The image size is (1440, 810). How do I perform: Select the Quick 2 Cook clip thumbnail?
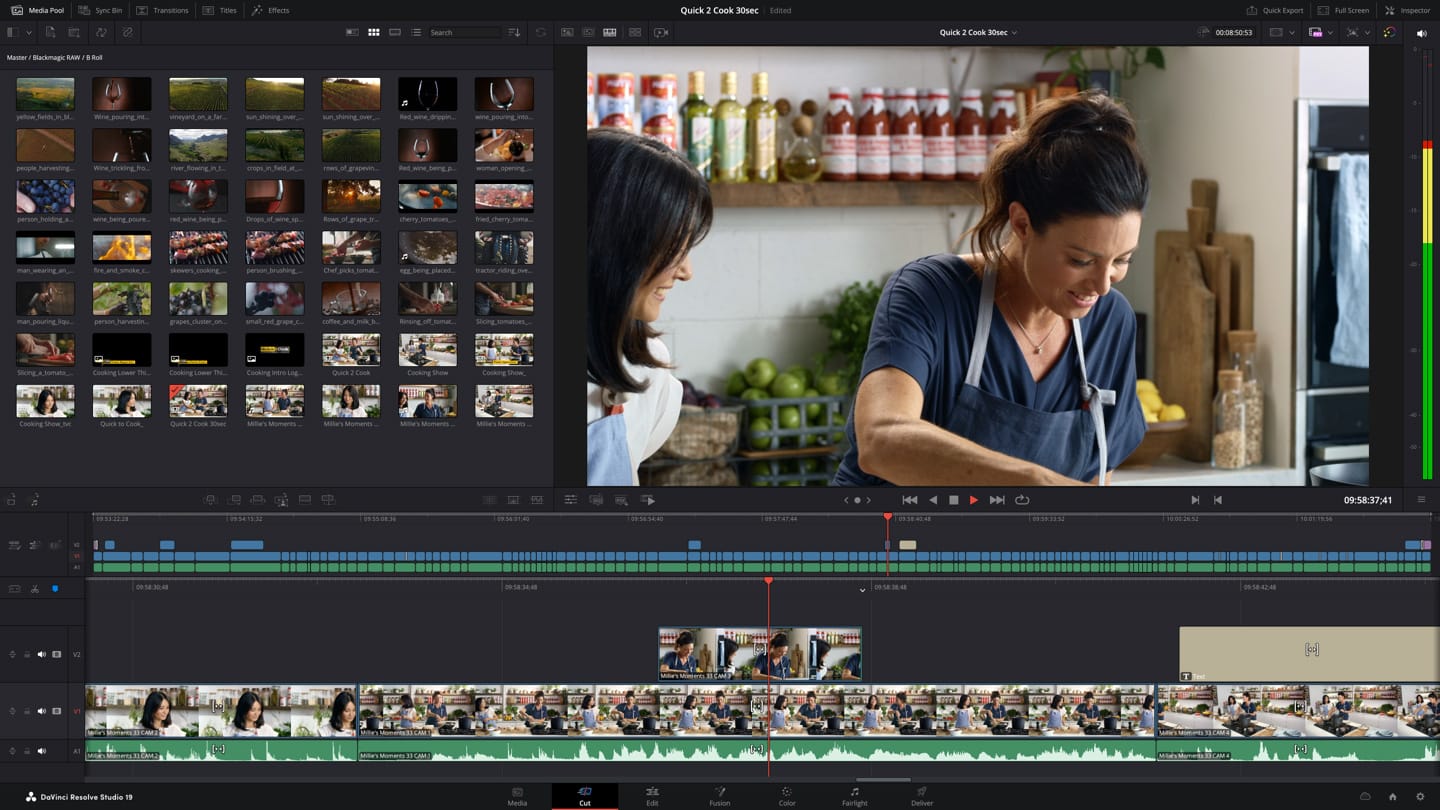click(350, 348)
